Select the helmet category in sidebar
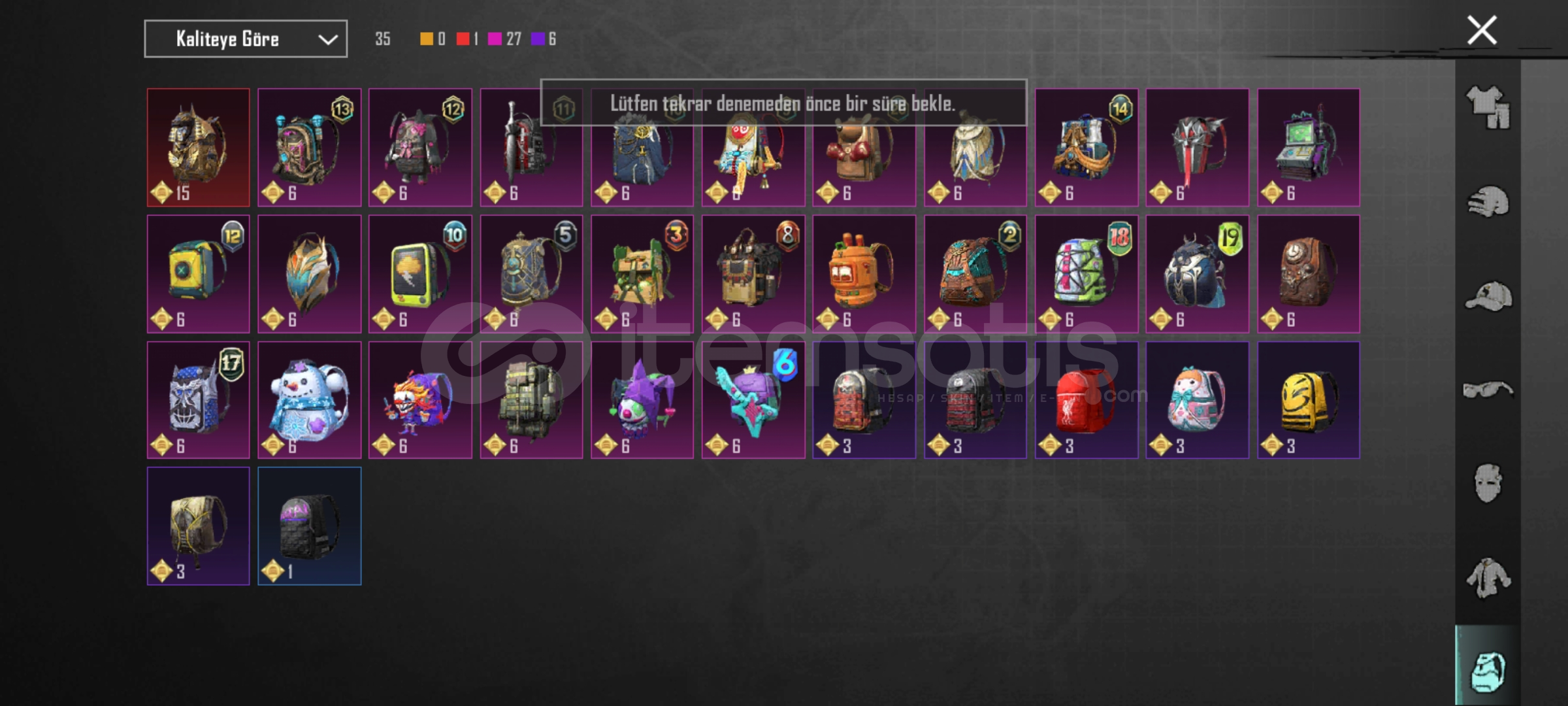1568x706 pixels. [1488, 201]
